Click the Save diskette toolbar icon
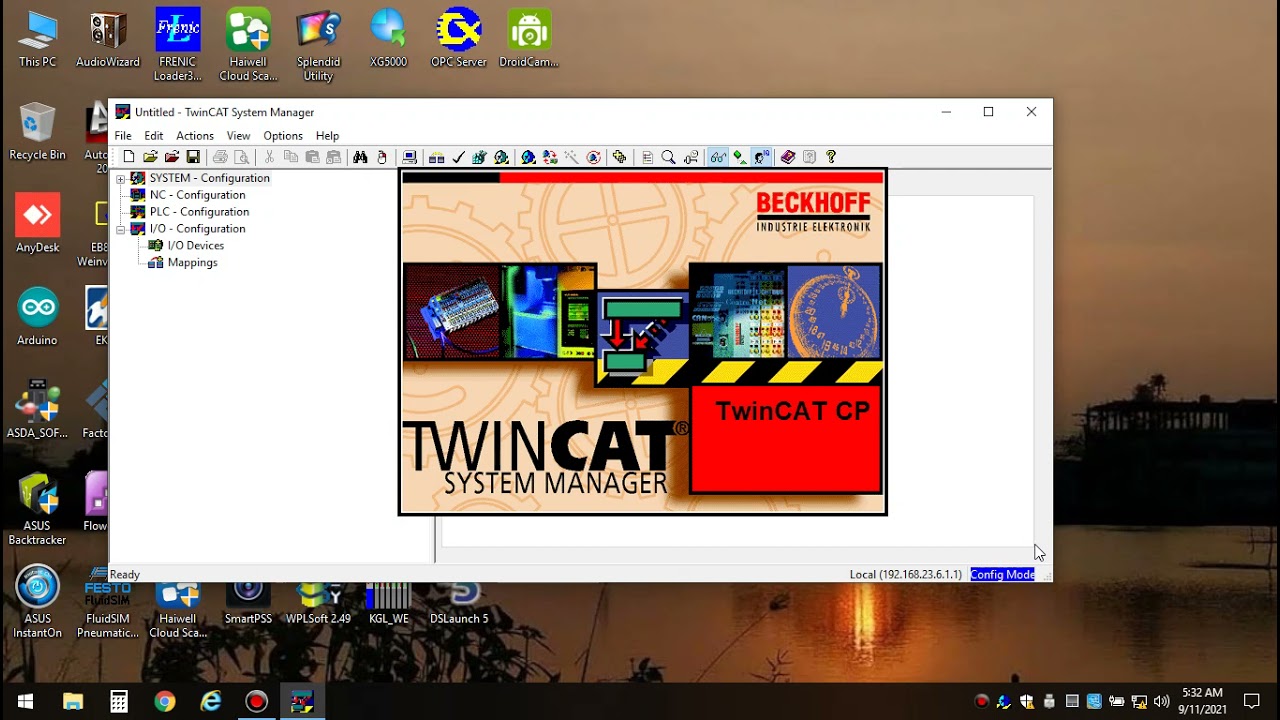Screen dimensions: 1280x720 [193, 157]
